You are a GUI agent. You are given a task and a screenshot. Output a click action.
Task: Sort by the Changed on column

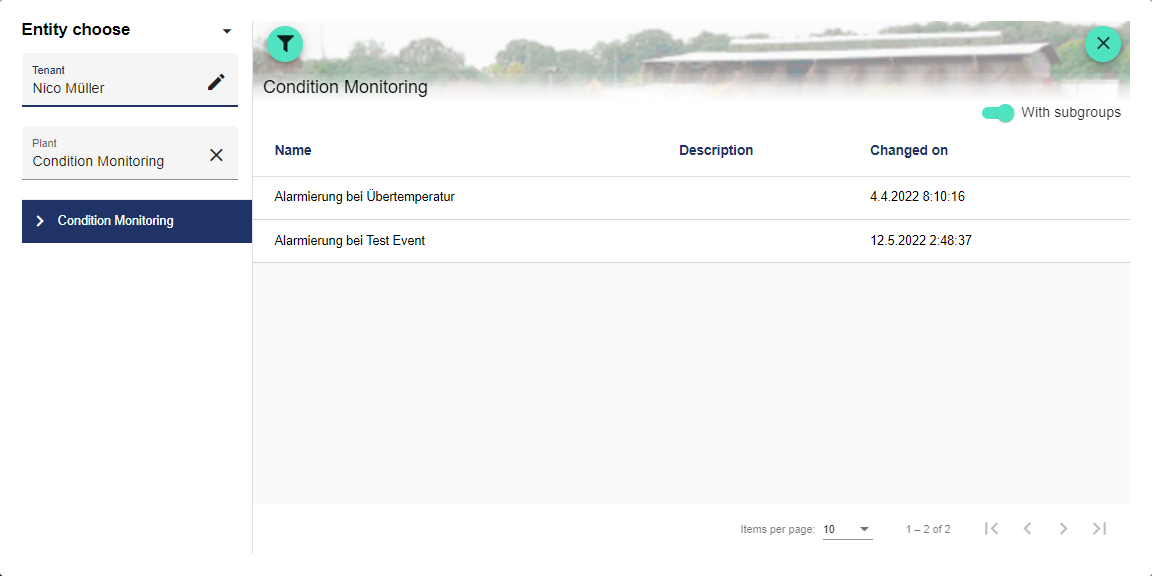click(x=908, y=150)
